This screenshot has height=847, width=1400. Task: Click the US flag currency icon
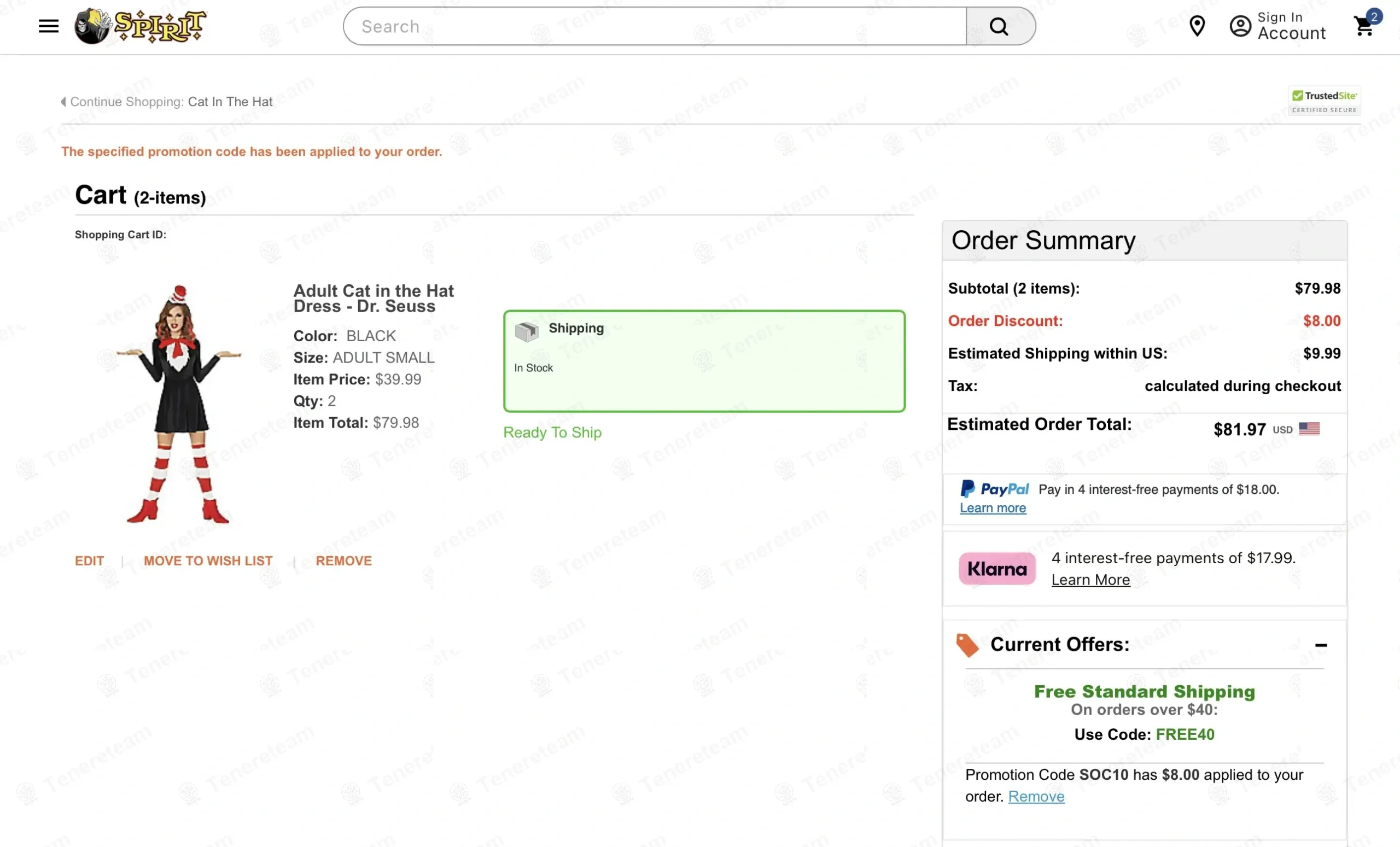pos(1310,429)
